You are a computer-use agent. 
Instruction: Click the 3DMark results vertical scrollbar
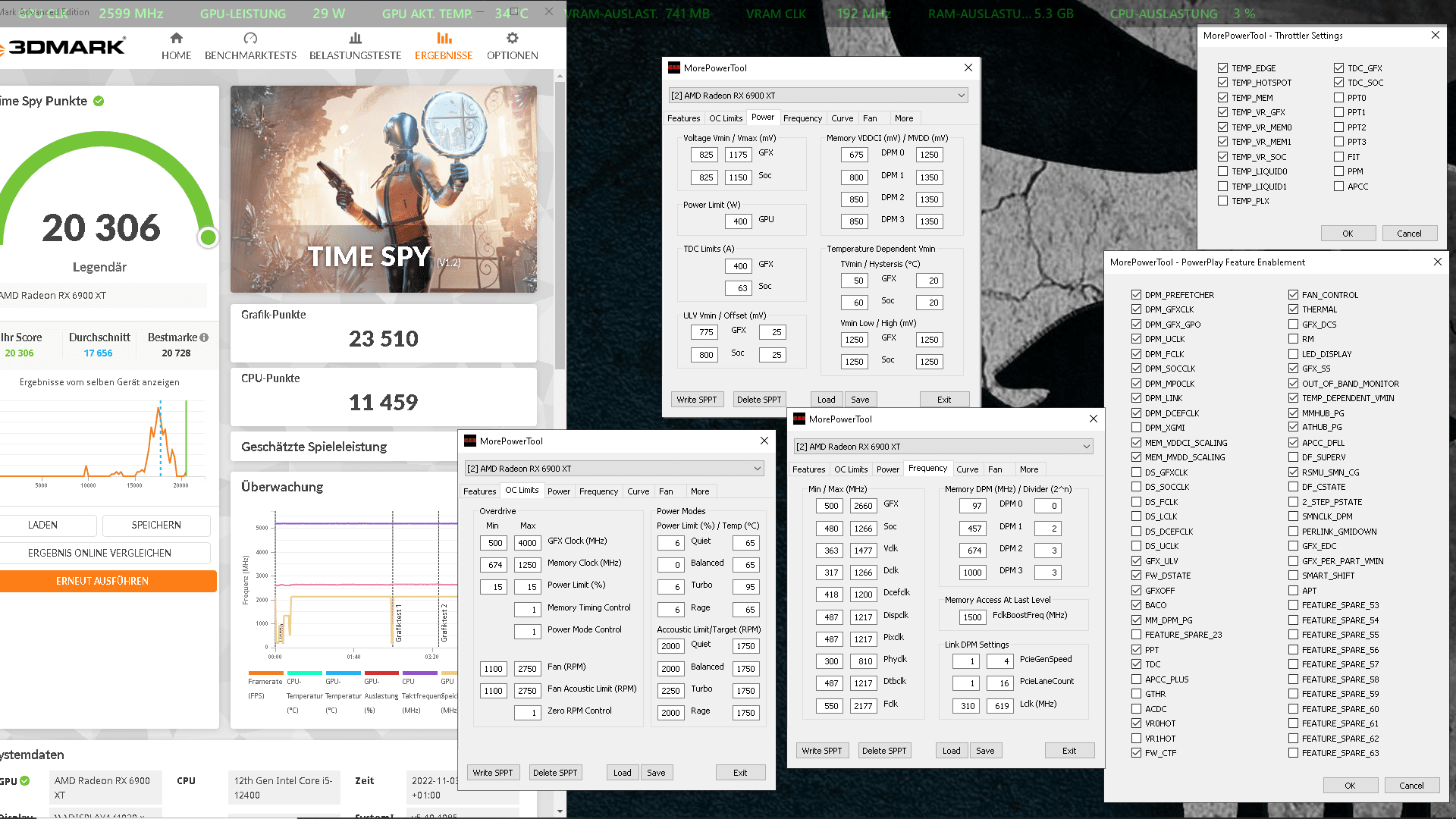560,227
